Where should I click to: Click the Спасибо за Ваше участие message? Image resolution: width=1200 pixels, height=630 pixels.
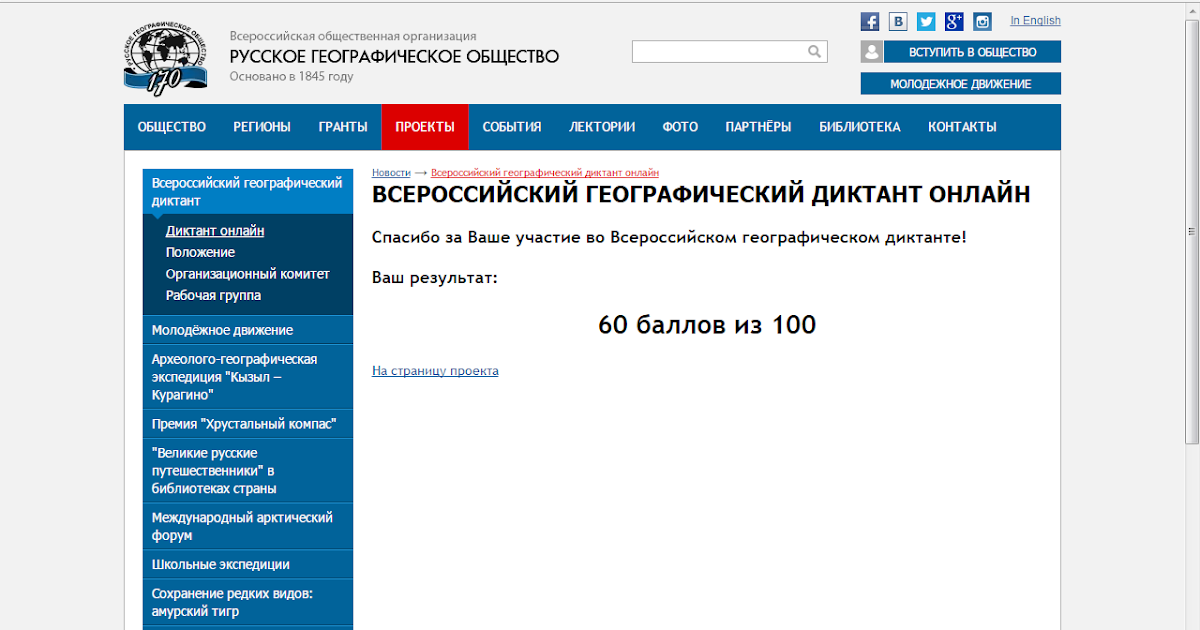coord(669,238)
